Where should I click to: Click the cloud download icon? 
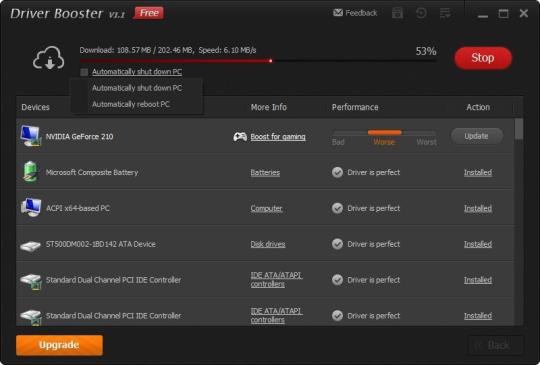(49, 58)
